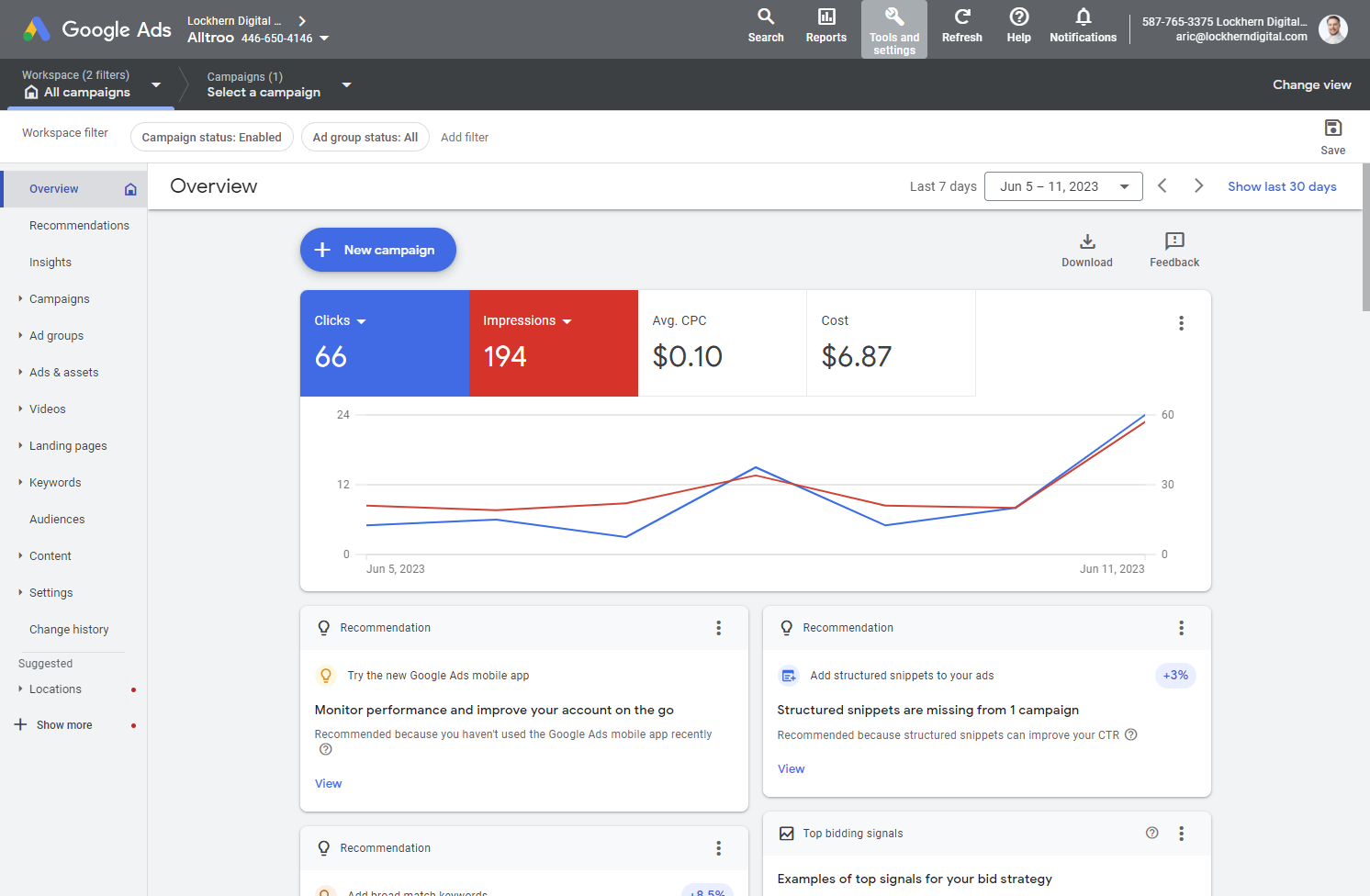Open the Recommendations page
1370x896 pixels.
(79, 226)
